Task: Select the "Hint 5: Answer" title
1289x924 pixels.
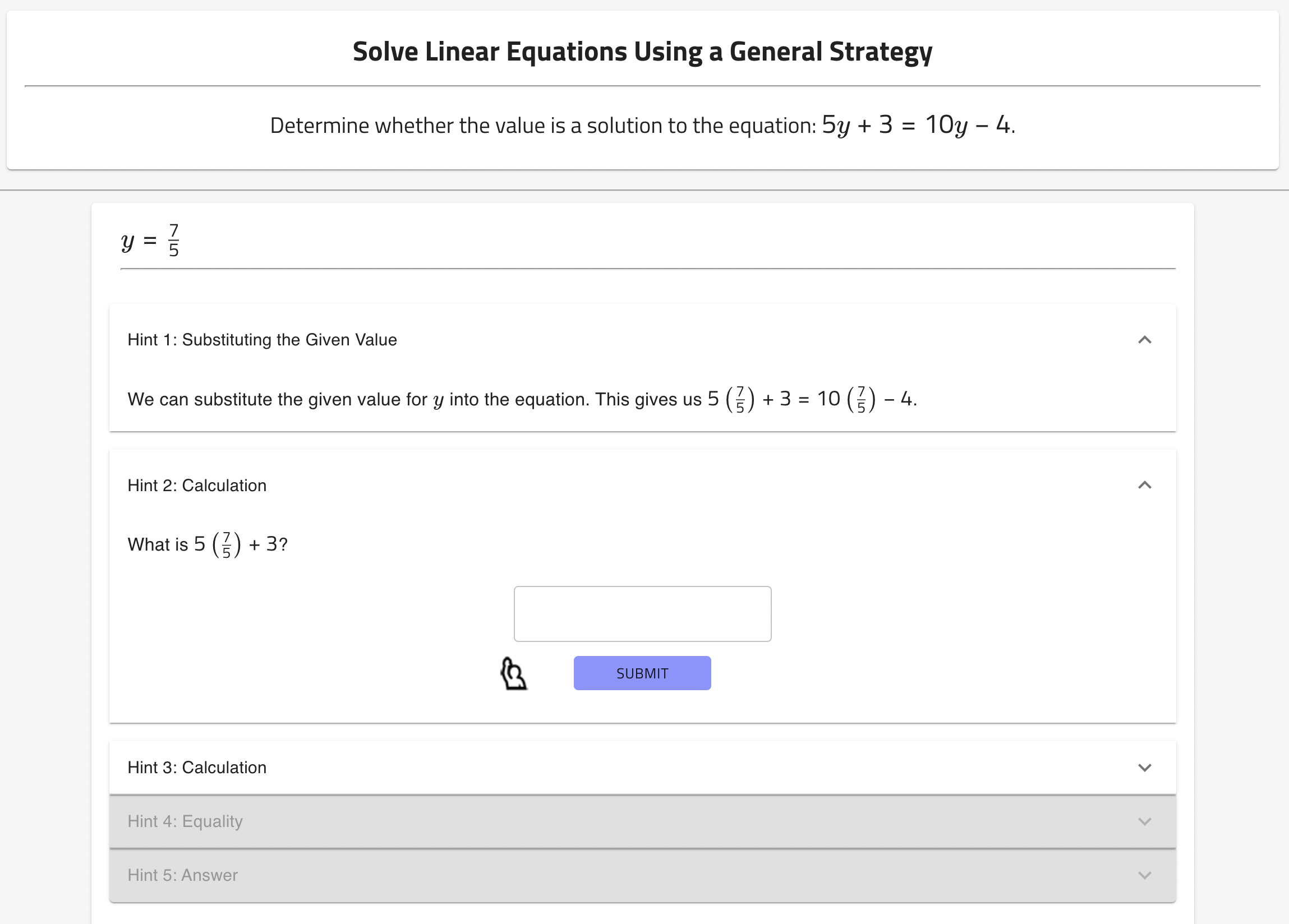Action: click(182, 875)
